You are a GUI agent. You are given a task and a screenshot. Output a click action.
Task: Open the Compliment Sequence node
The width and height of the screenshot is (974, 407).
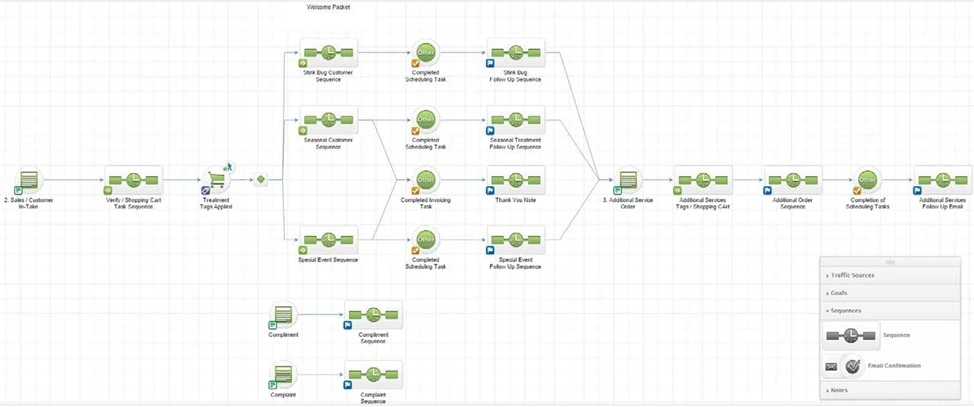[x=373, y=314]
